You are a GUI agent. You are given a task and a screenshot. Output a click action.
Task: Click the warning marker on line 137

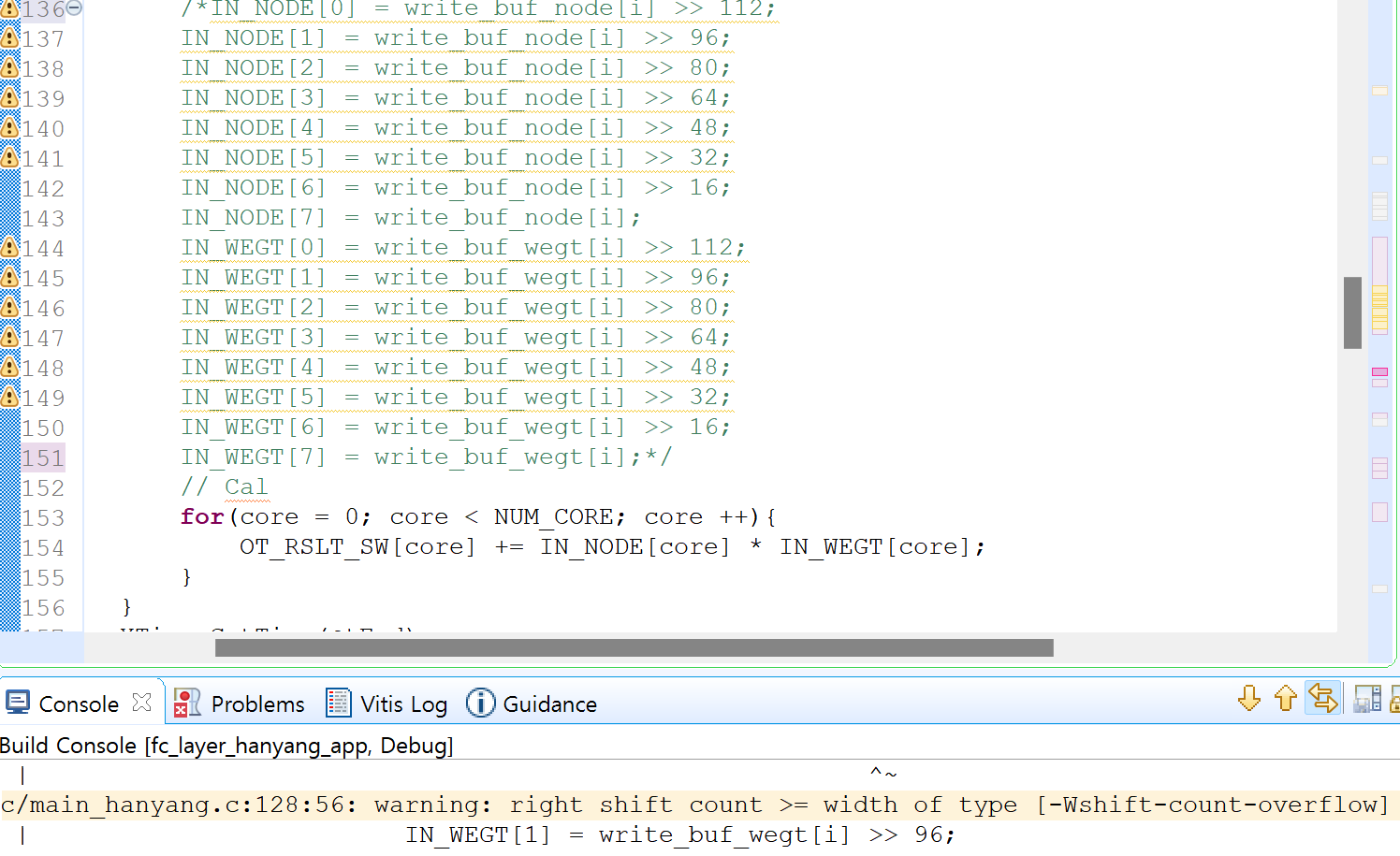pyautogui.click(x=9, y=38)
